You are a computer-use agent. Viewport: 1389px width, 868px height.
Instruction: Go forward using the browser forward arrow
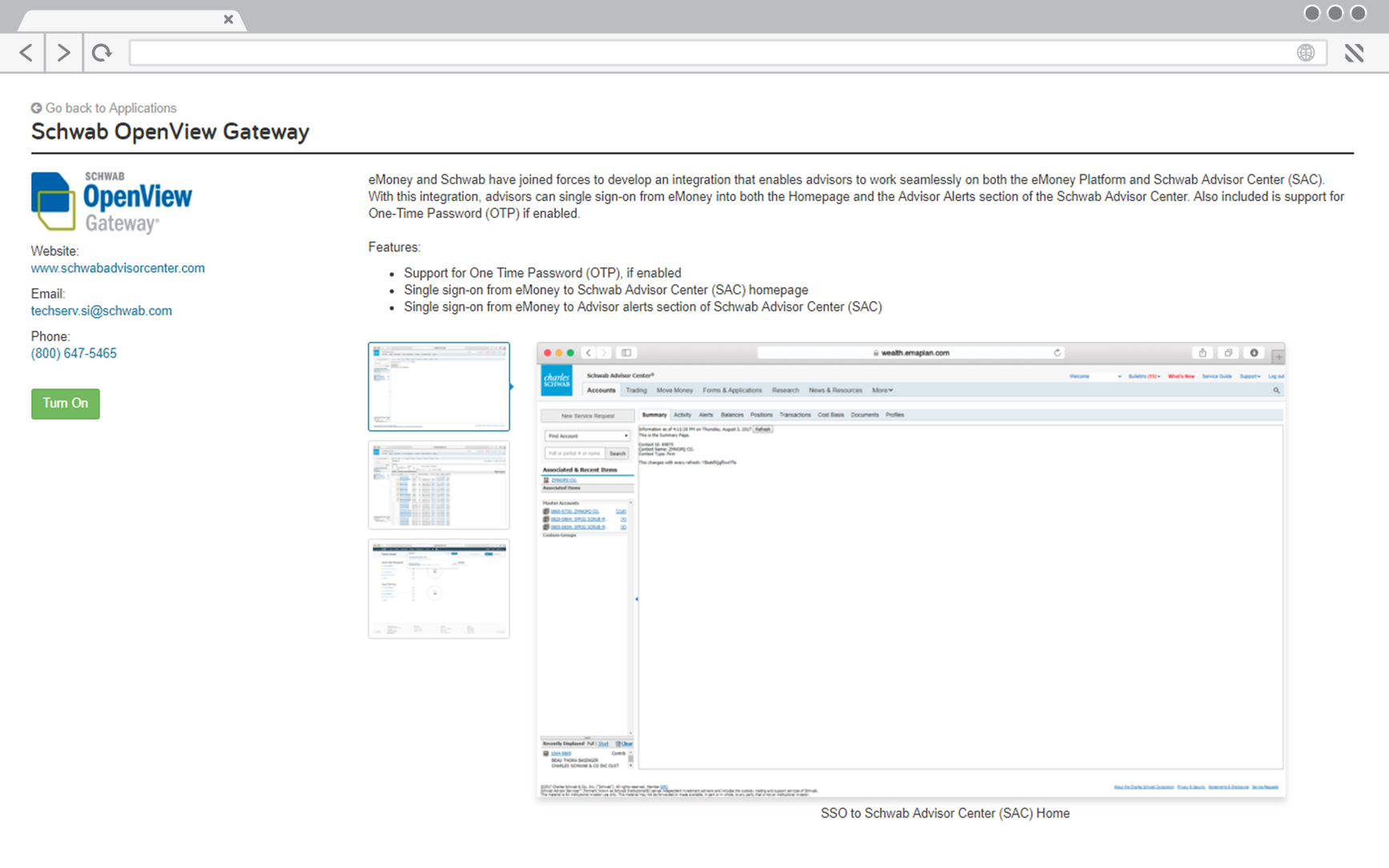pyautogui.click(x=63, y=53)
